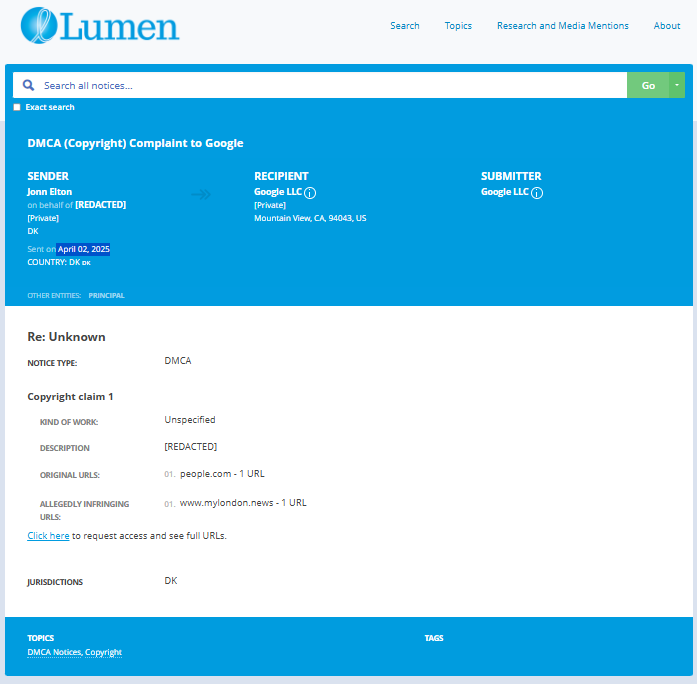The width and height of the screenshot is (697, 684).
Task: Open sender Jonn Elton link
Action: 49,192
